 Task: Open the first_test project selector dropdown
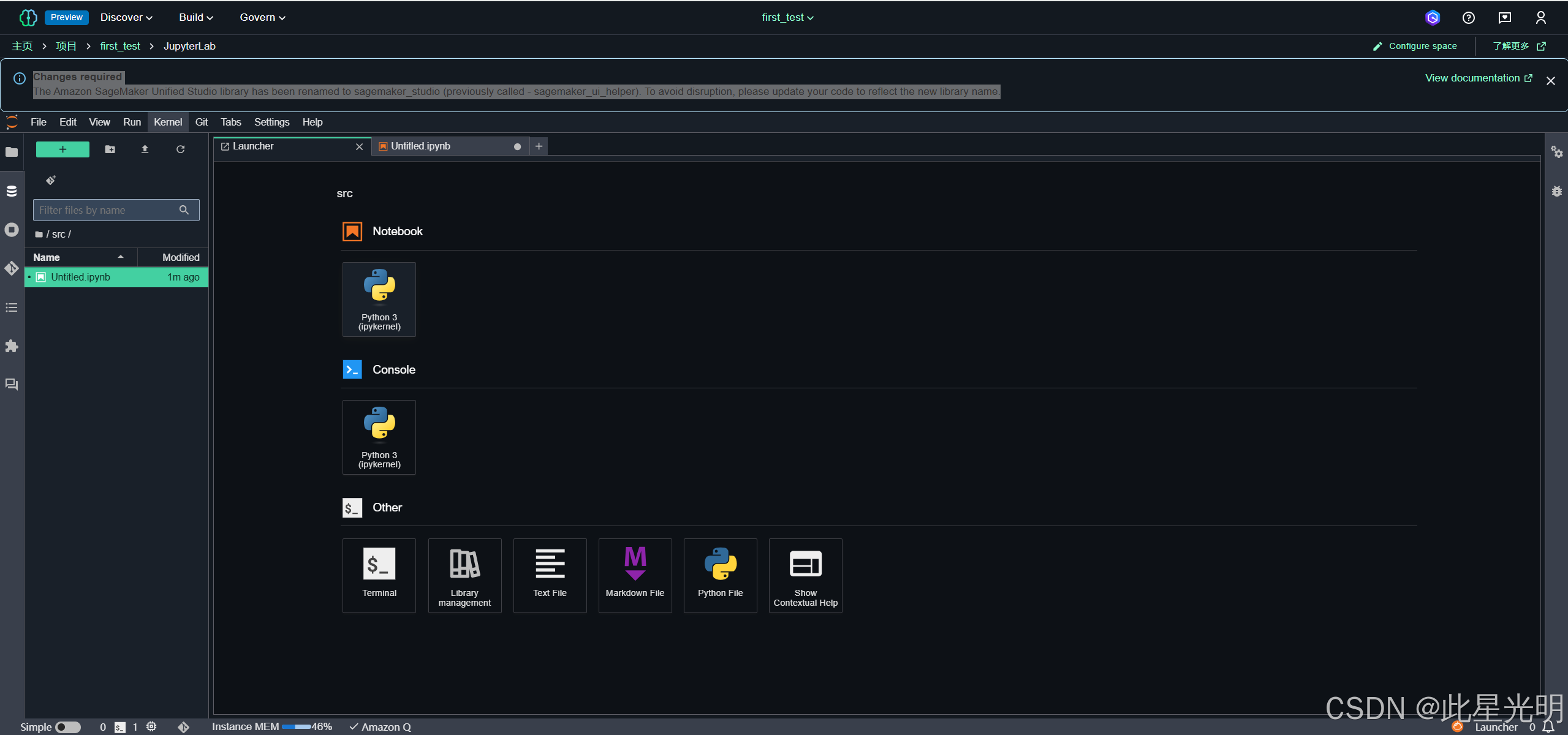pos(787,17)
